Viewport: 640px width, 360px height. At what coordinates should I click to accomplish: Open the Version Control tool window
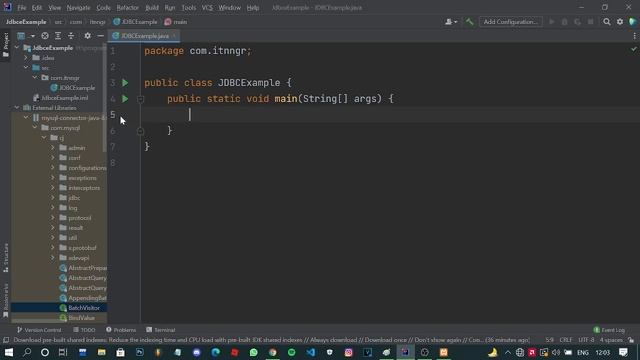pyautogui.click(x=39, y=330)
